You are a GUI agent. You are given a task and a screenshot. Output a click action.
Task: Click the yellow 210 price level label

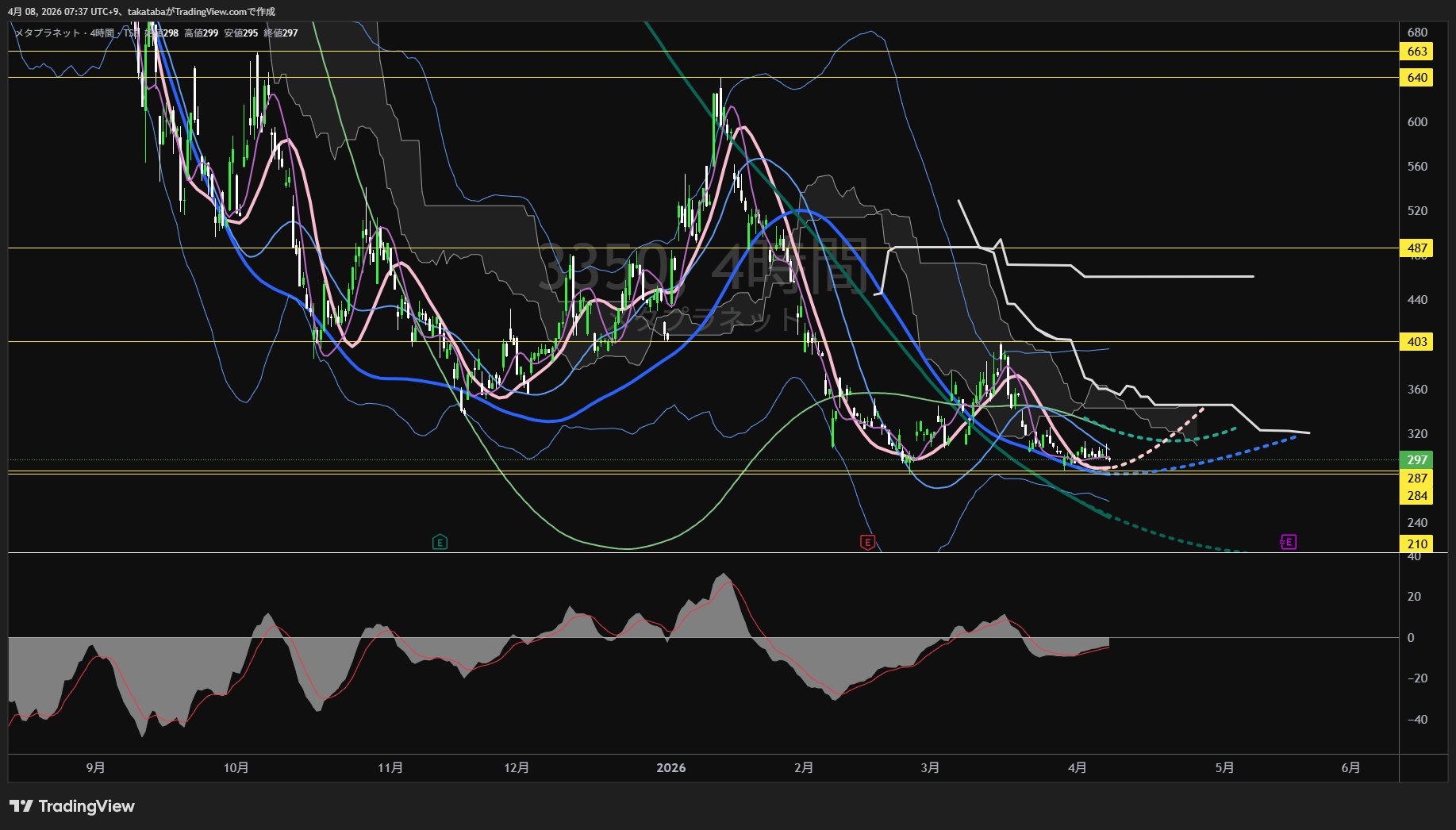[1417, 544]
